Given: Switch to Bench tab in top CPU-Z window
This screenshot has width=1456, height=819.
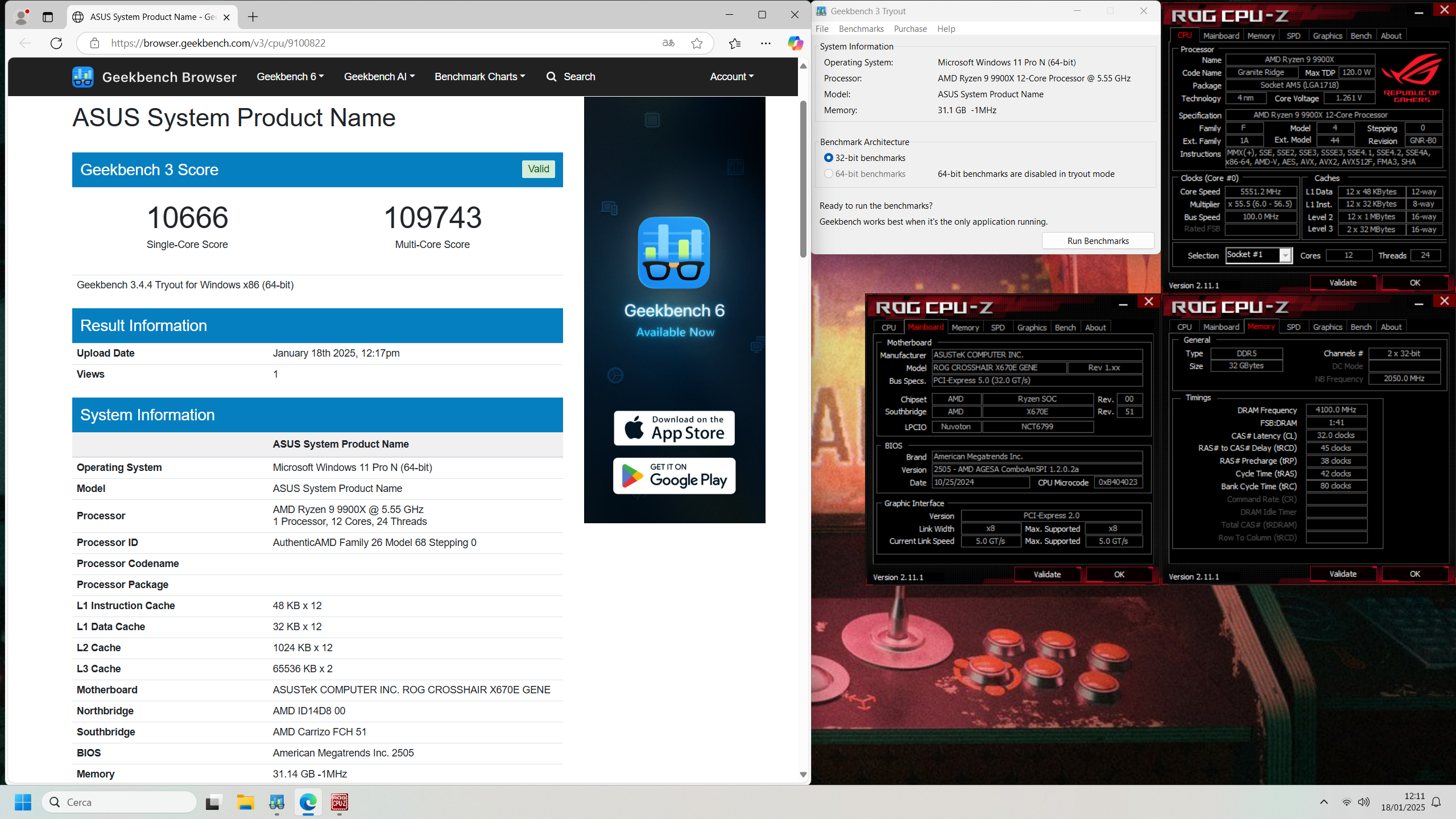Looking at the screenshot, I should click(x=1360, y=36).
